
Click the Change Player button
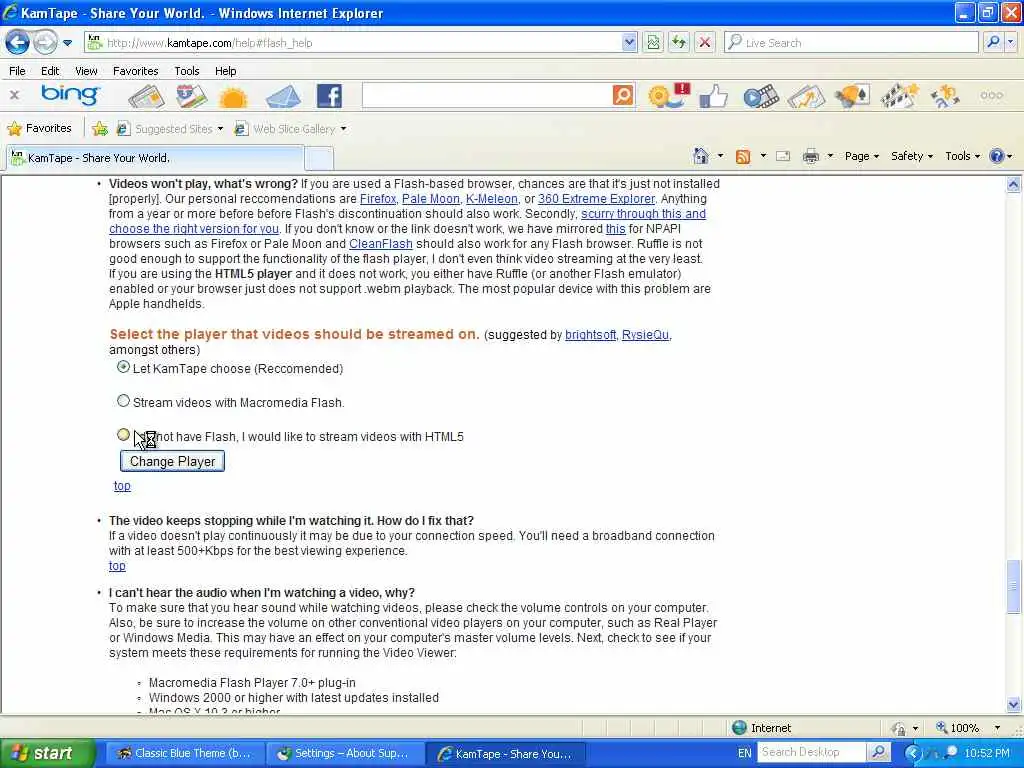coord(172,461)
